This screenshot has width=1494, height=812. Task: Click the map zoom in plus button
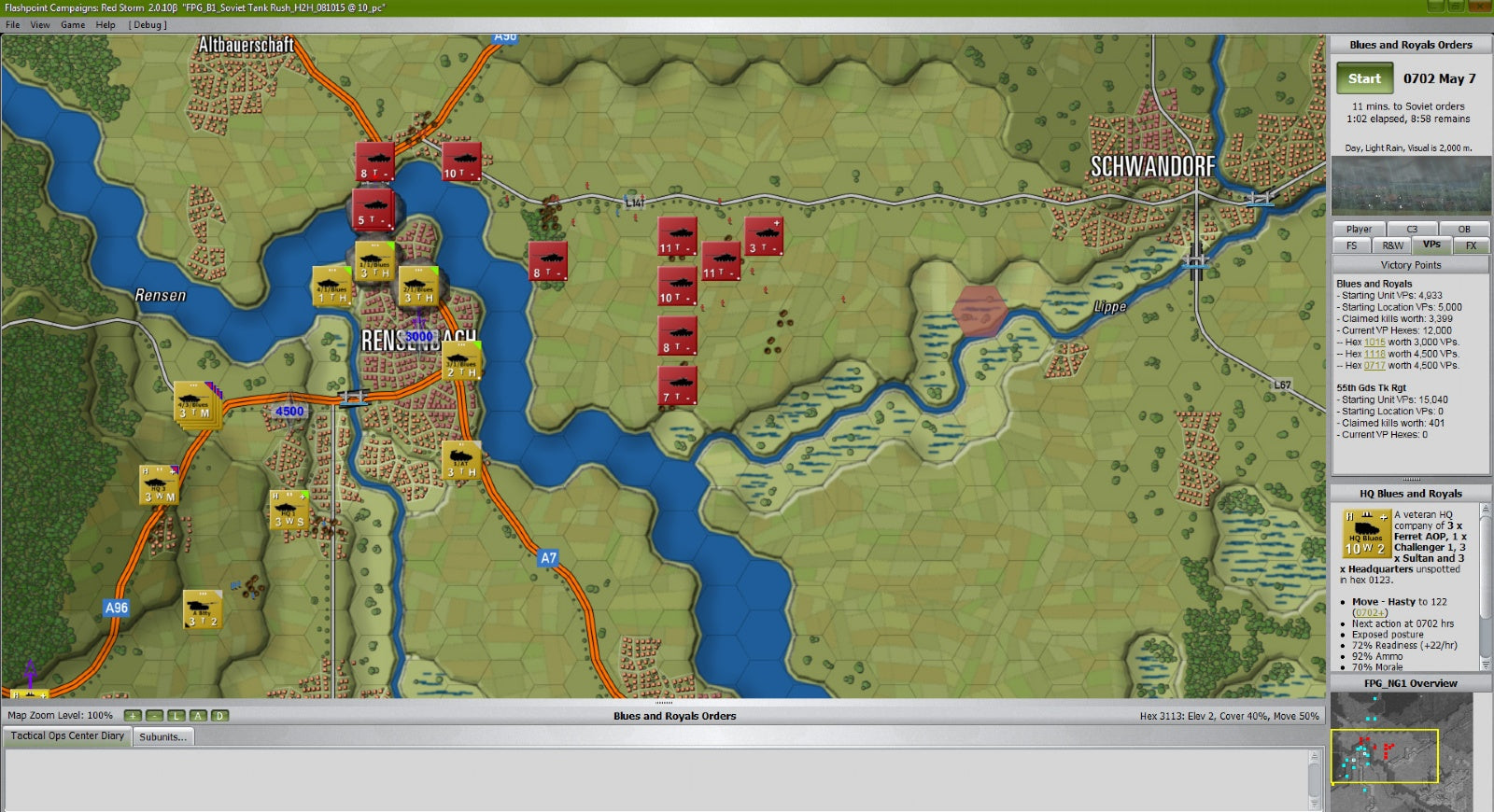[x=133, y=716]
